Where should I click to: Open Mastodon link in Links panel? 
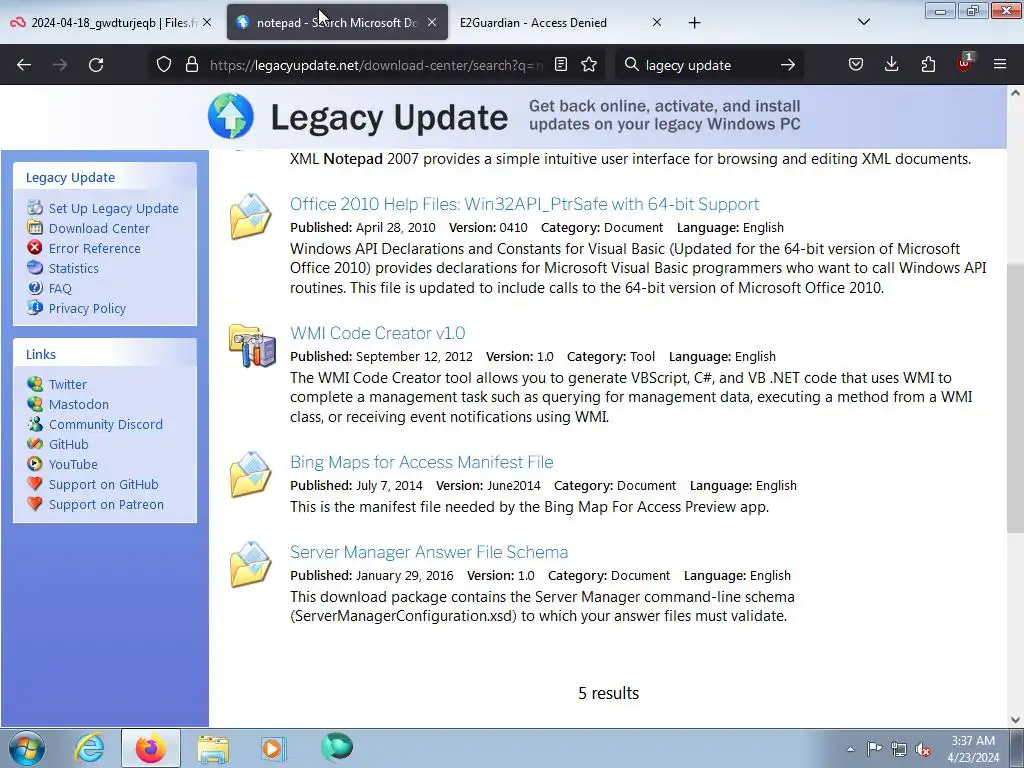[78, 404]
